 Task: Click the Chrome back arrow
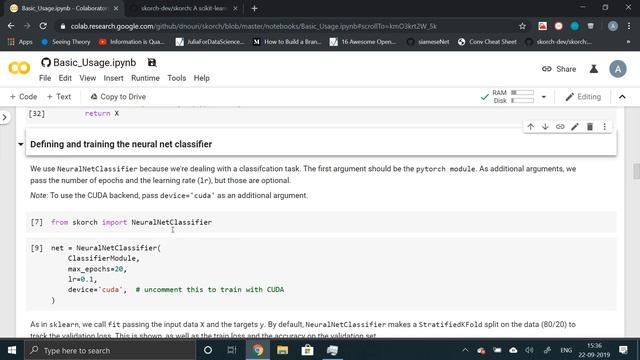[11, 26]
